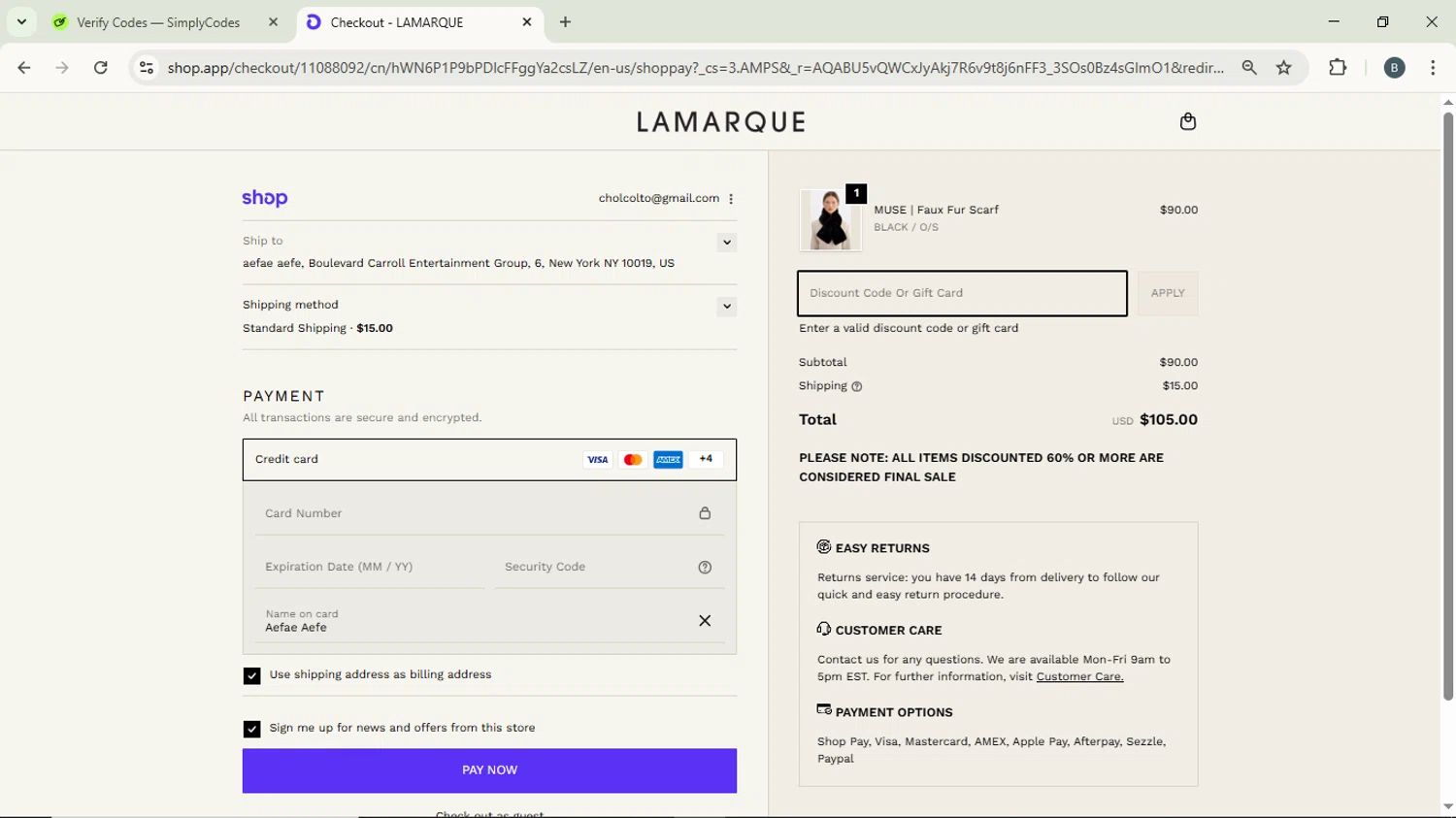Viewport: 1456px width, 818px height.
Task: Reload the checkout page
Action: coord(101,68)
